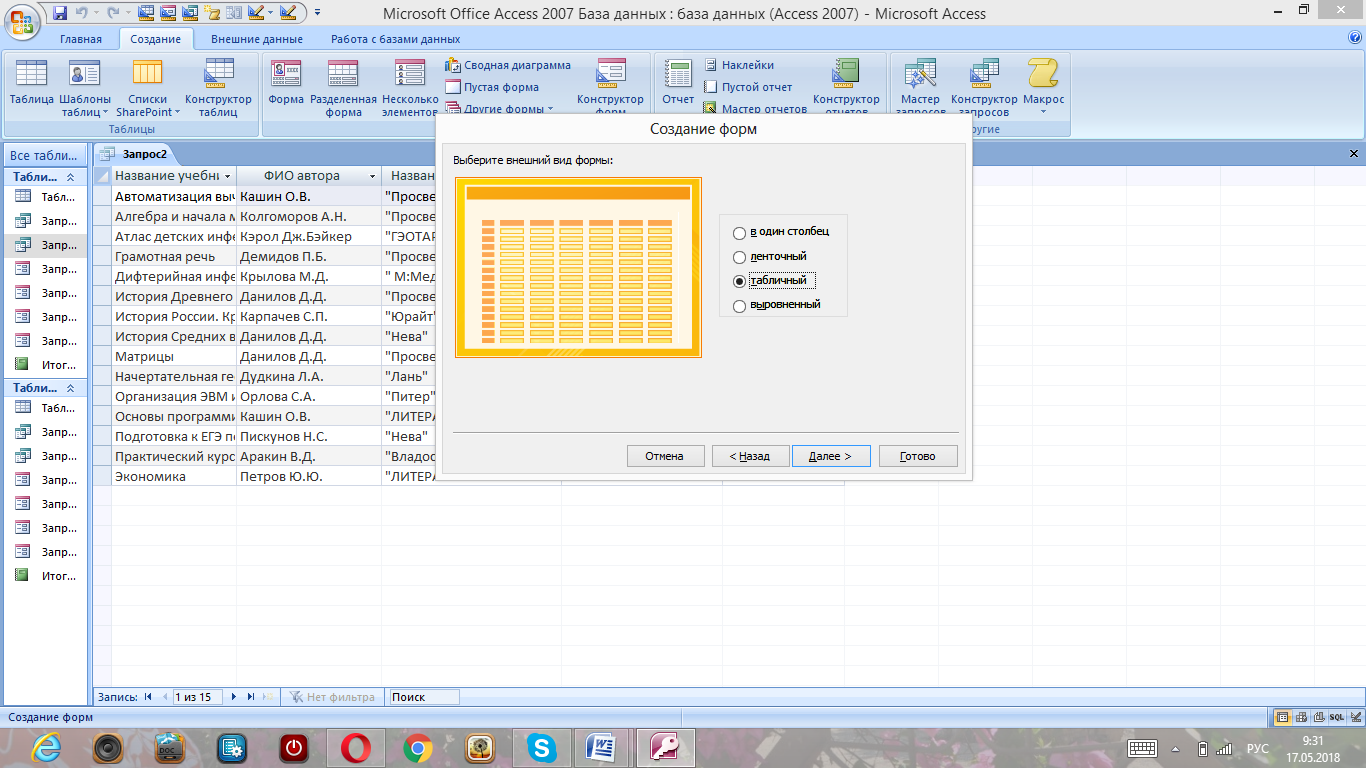Viewport: 1366px width, 768px height.
Task: Open the Макрос dropdown
Action: [1043, 88]
